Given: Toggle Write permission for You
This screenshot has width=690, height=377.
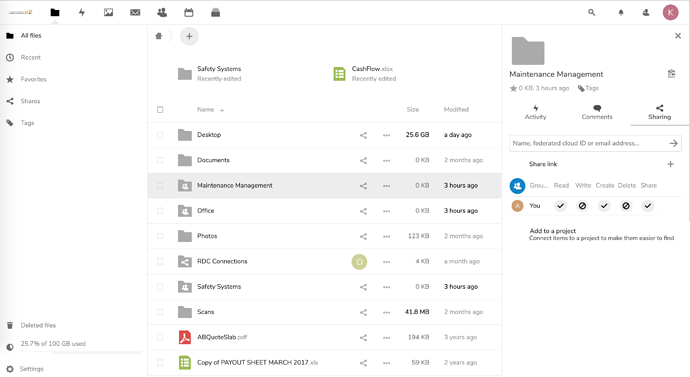Looking at the screenshot, I should click(582, 206).
